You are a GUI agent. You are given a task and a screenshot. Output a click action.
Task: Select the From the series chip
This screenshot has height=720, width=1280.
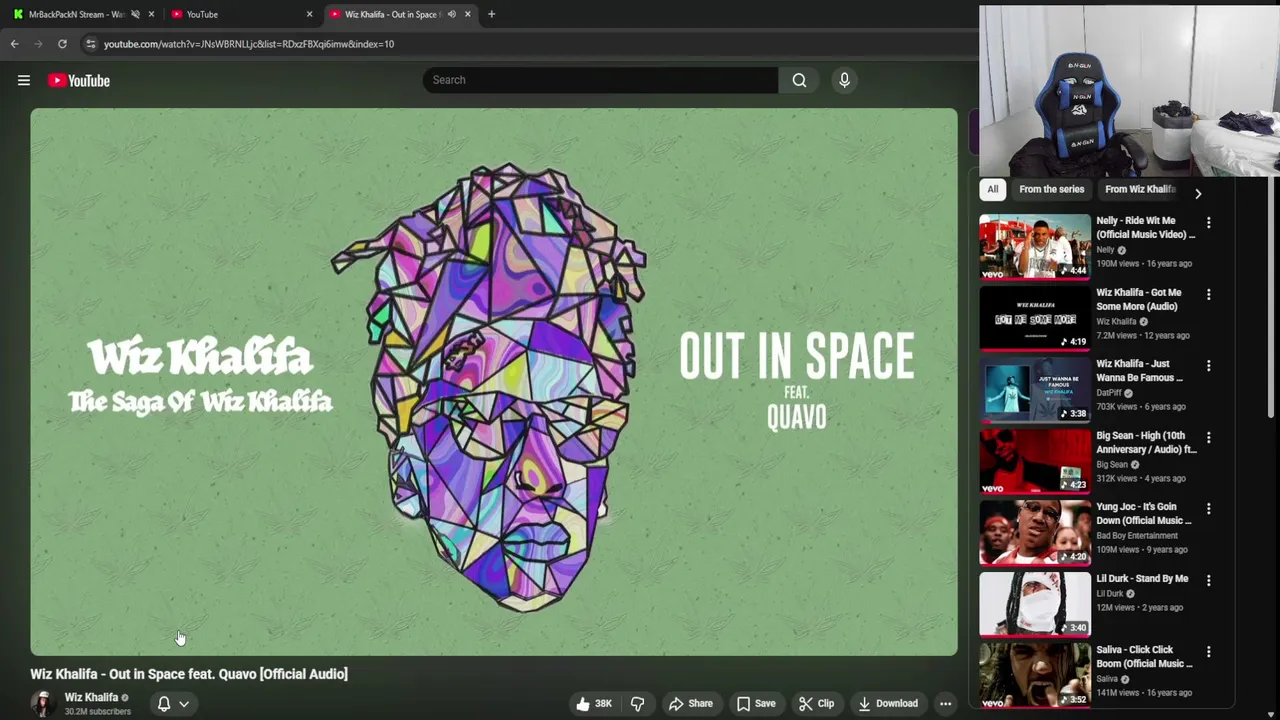click(x=1051, y=189)
